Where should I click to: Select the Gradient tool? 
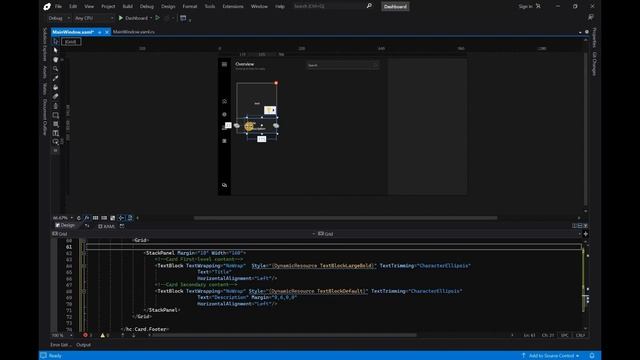[x=56, y=97]
